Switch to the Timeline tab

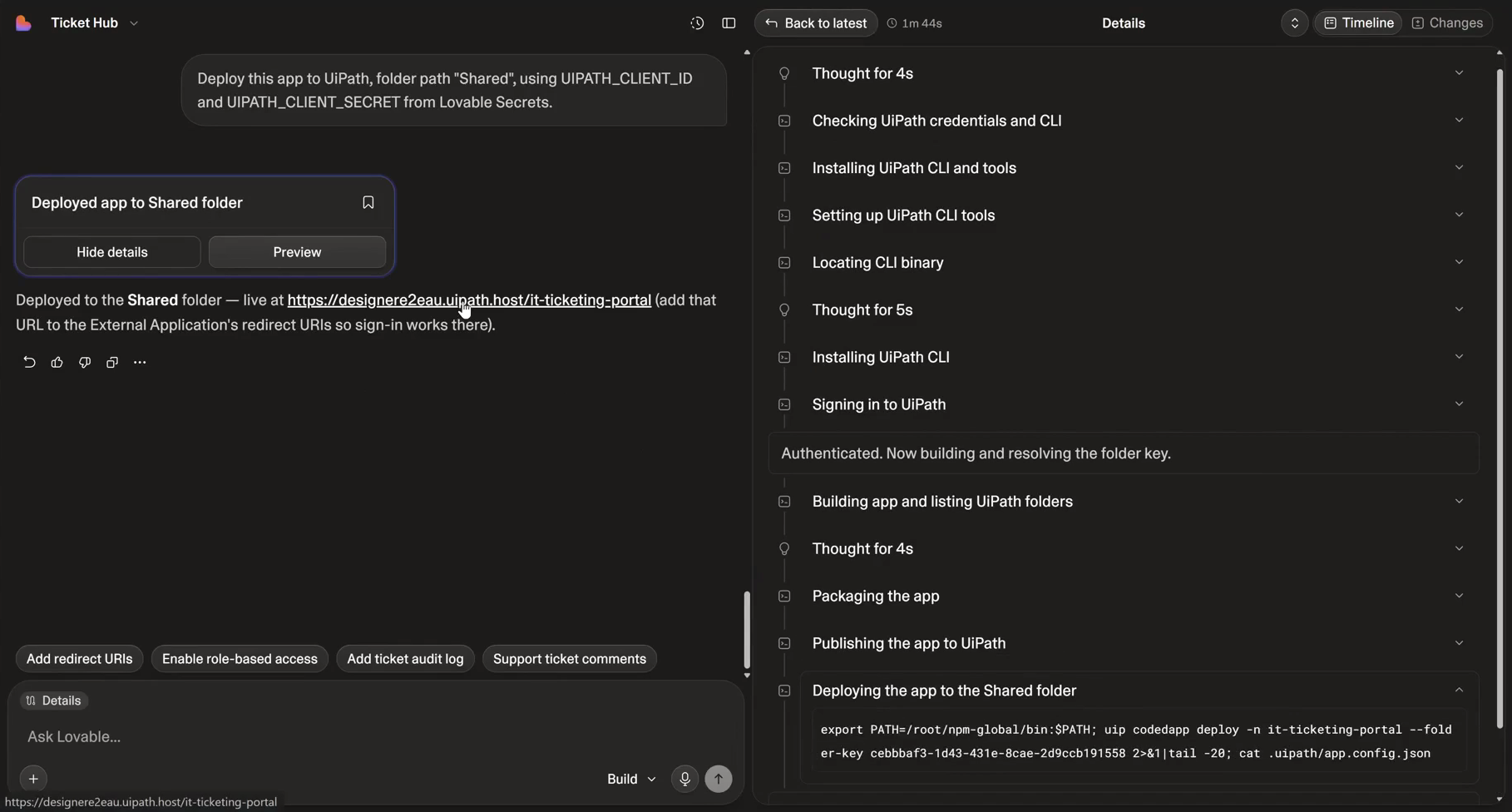pyautogui.click(x=1358, y=23)
